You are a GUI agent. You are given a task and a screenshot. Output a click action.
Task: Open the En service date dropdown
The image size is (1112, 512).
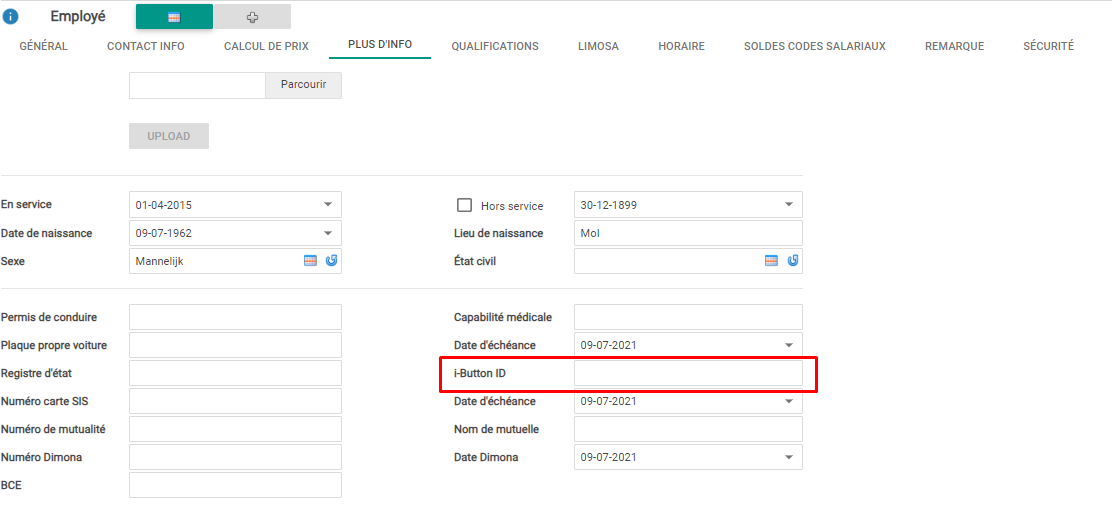[328, 205]
